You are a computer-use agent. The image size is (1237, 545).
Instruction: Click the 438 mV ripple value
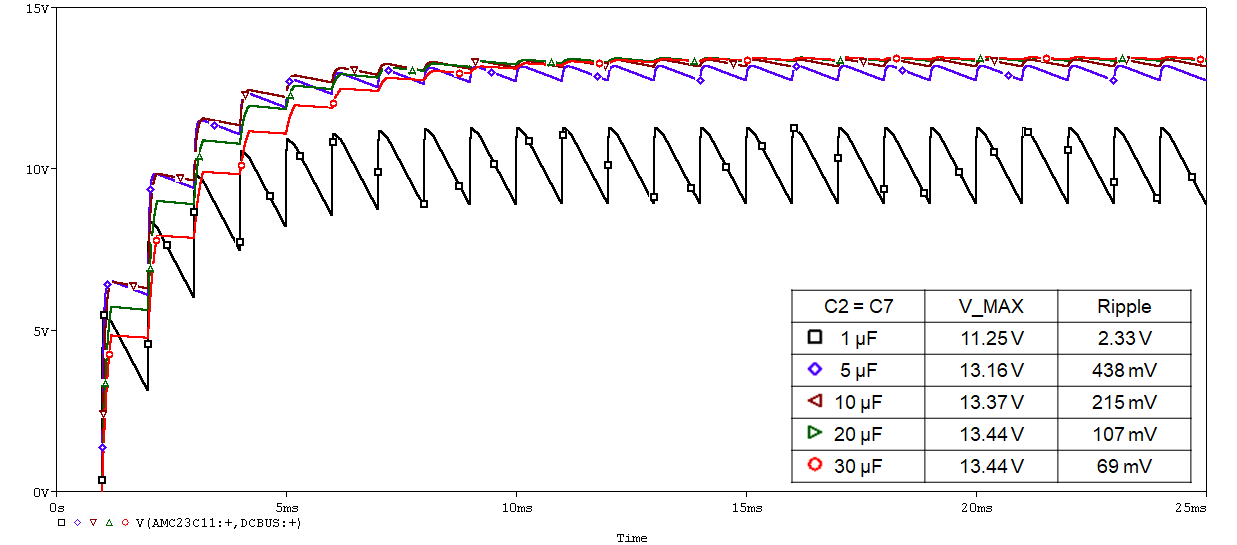(x=1124, y=371)
